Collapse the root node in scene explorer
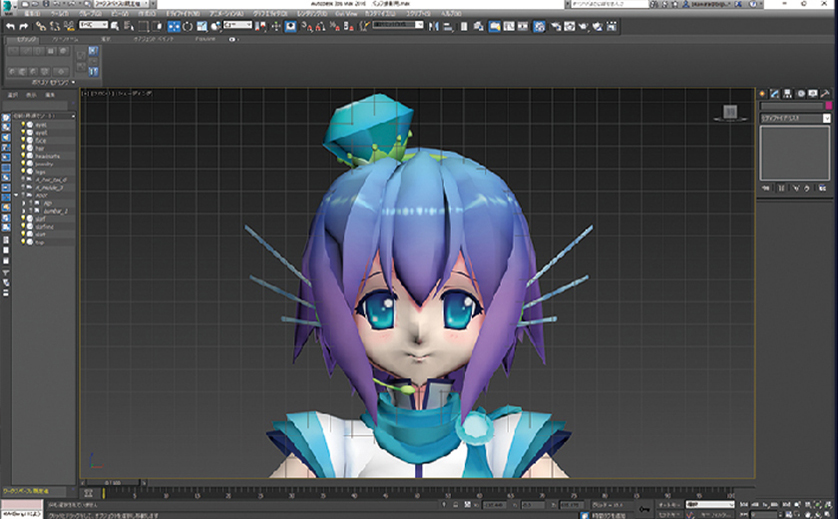The height and width of the screenshot is (519, 838). 16,196
